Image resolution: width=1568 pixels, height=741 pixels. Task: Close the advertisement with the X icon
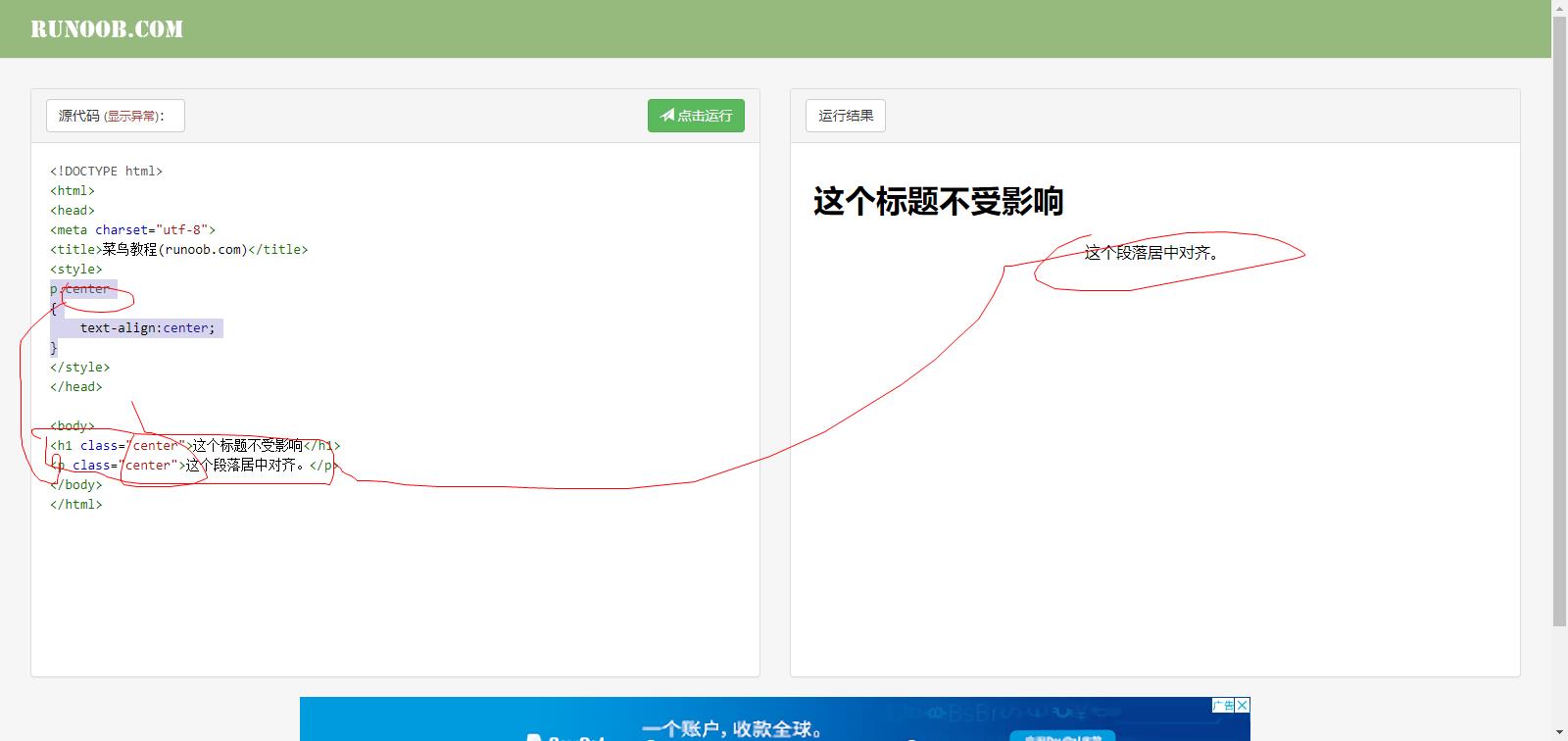coord(1243,705)
